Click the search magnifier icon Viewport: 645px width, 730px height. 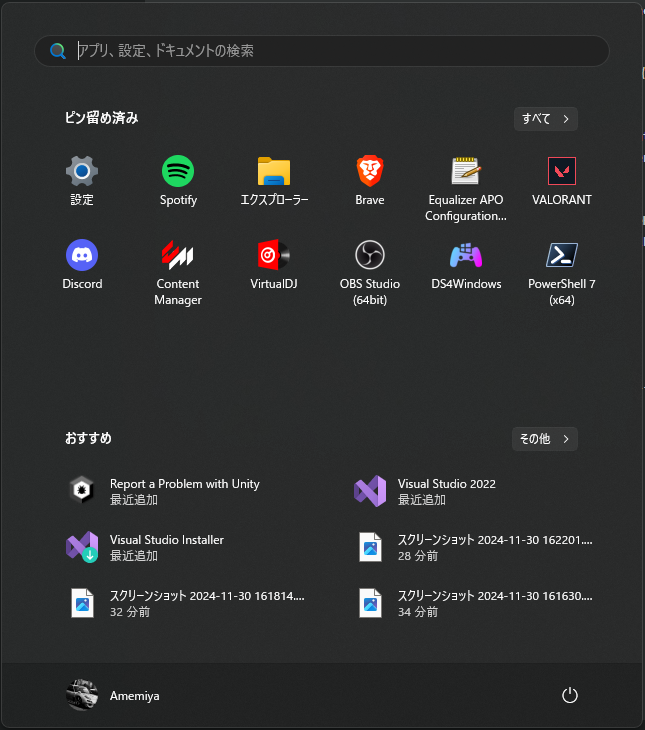pyautogui.click(x=58, y=51)
